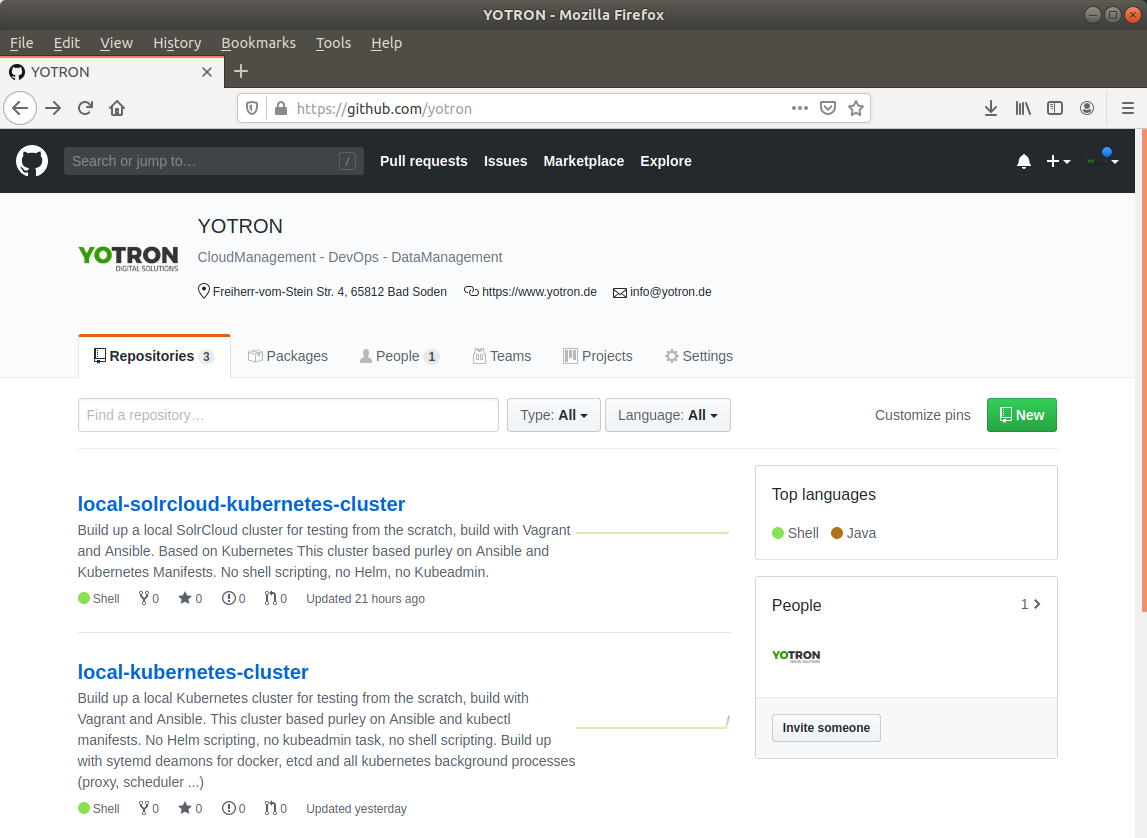The height and width of the screenshot is (838, 1147).
Task: Switch to the Teams tab
Action: (x=502, y=356)
